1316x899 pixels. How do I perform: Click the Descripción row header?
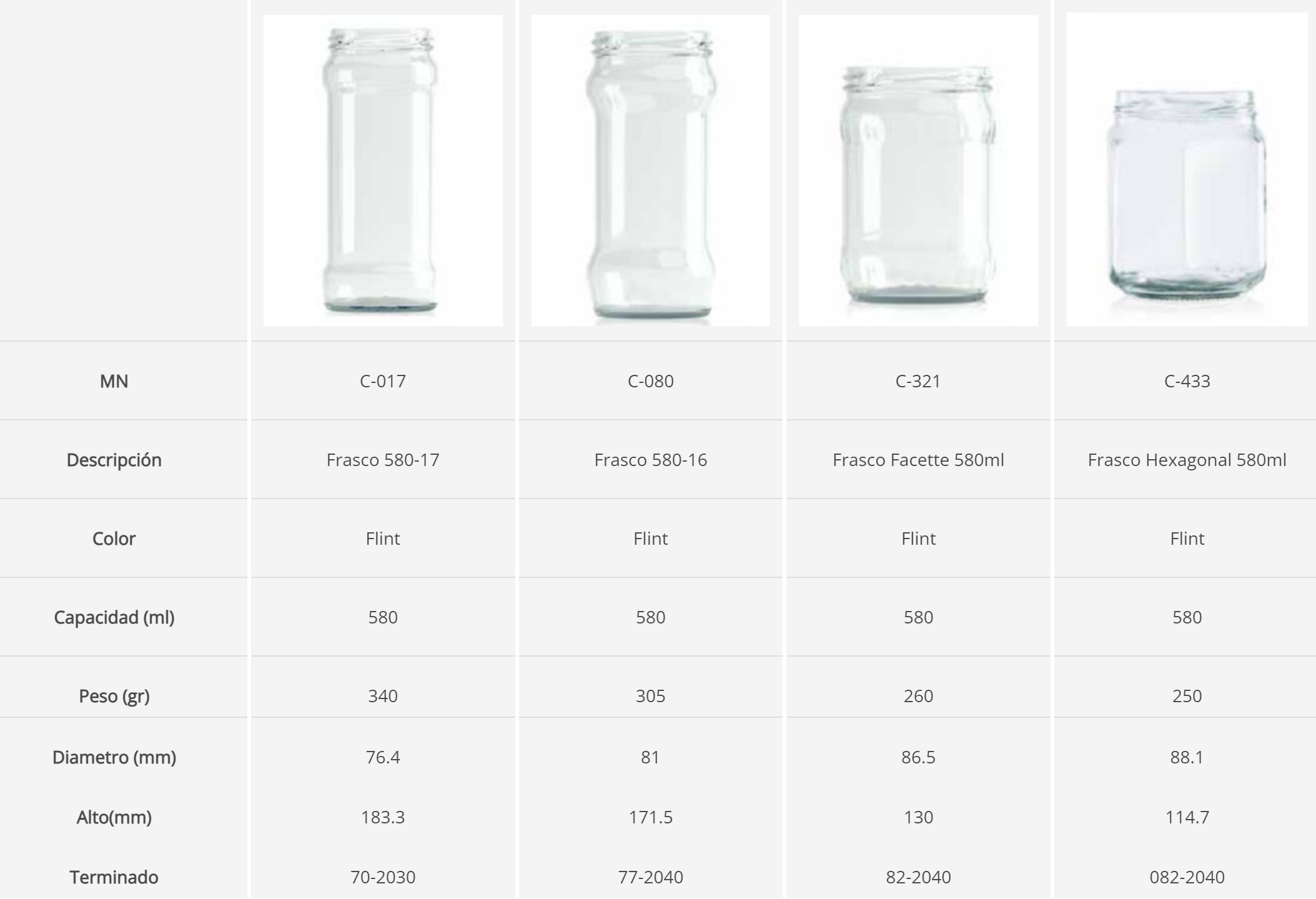[114, 460]
